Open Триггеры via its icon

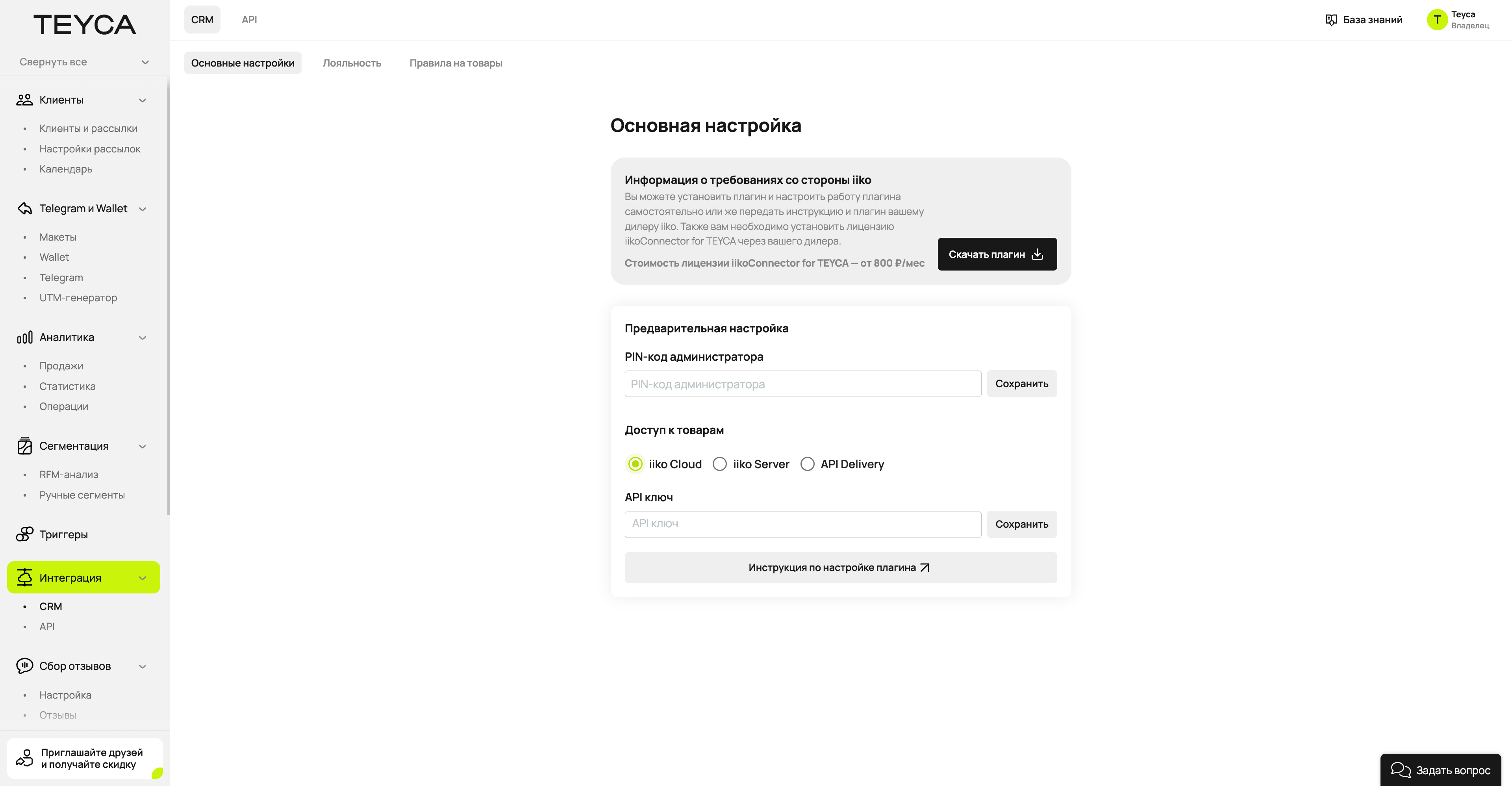point(24,534)
